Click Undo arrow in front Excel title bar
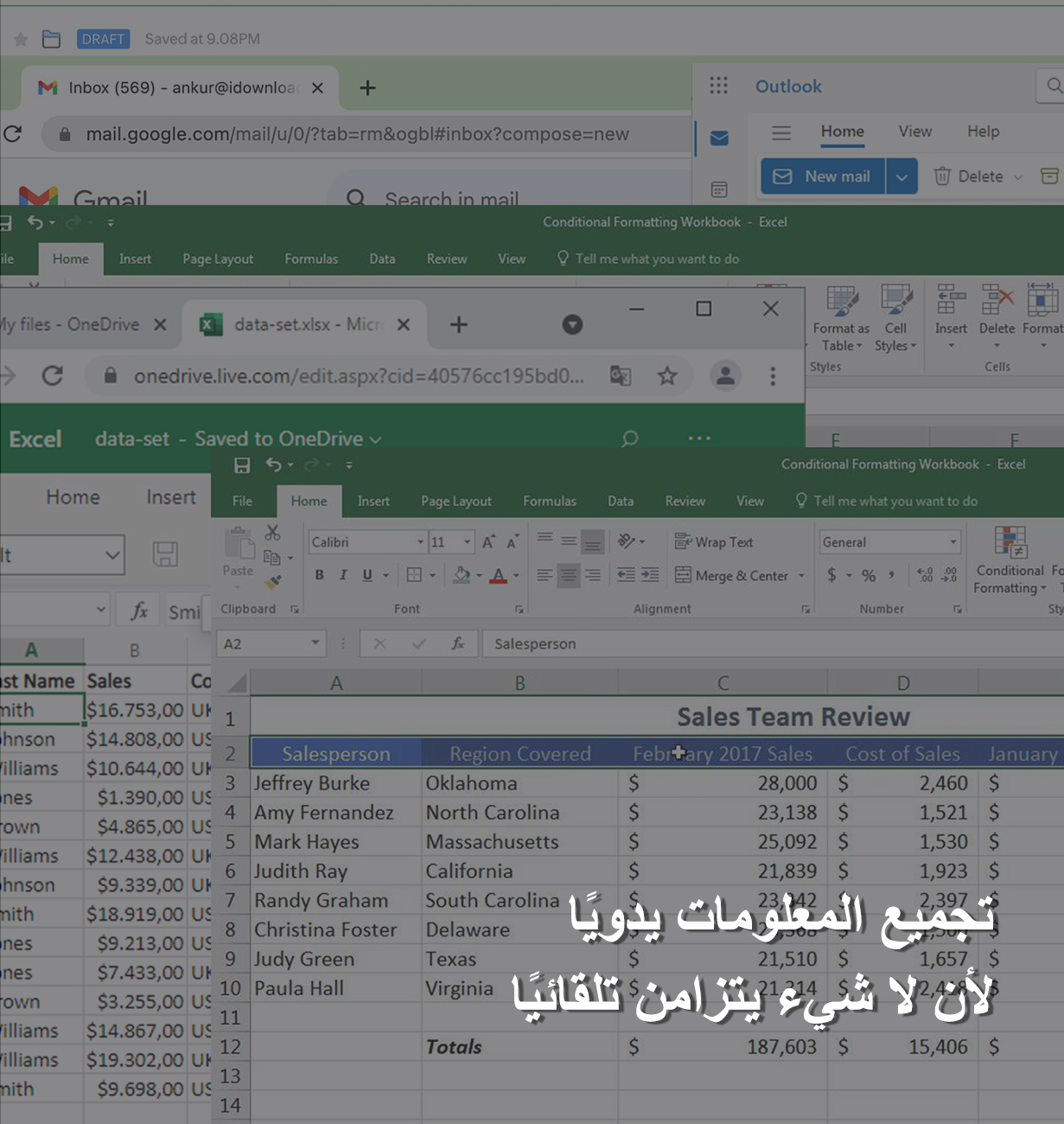 click(x=273, y=464)
